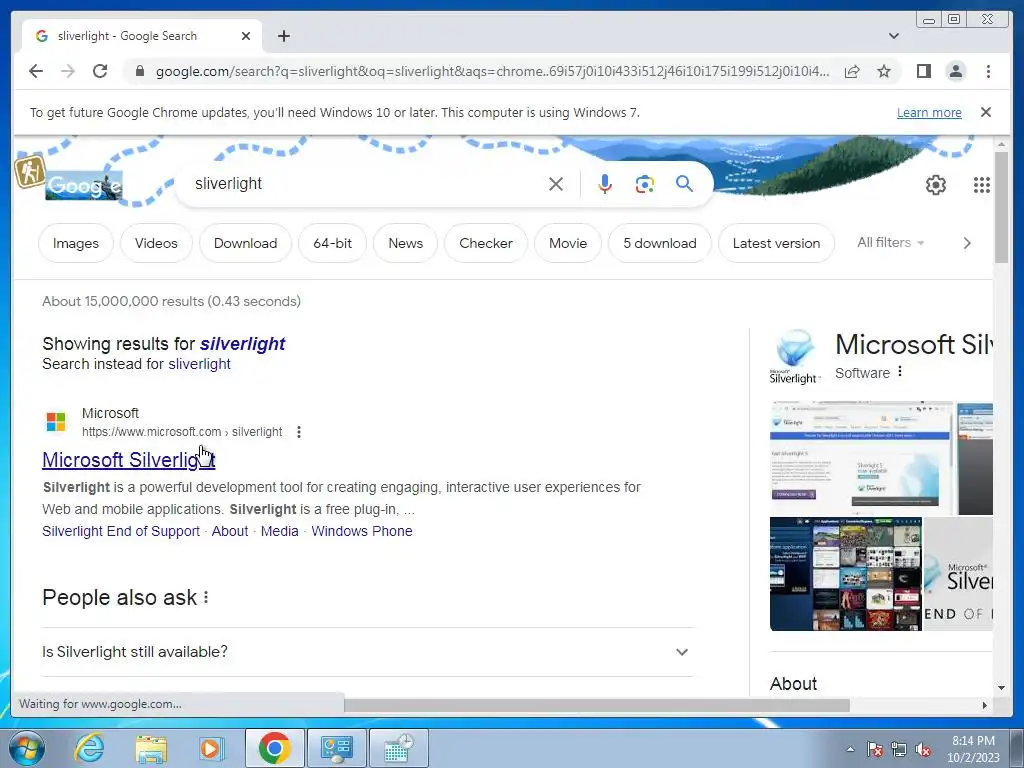Select the Movie filter chip
Image resolution: width=1024 pixels, height=768 pixels.
pos(568,243)
